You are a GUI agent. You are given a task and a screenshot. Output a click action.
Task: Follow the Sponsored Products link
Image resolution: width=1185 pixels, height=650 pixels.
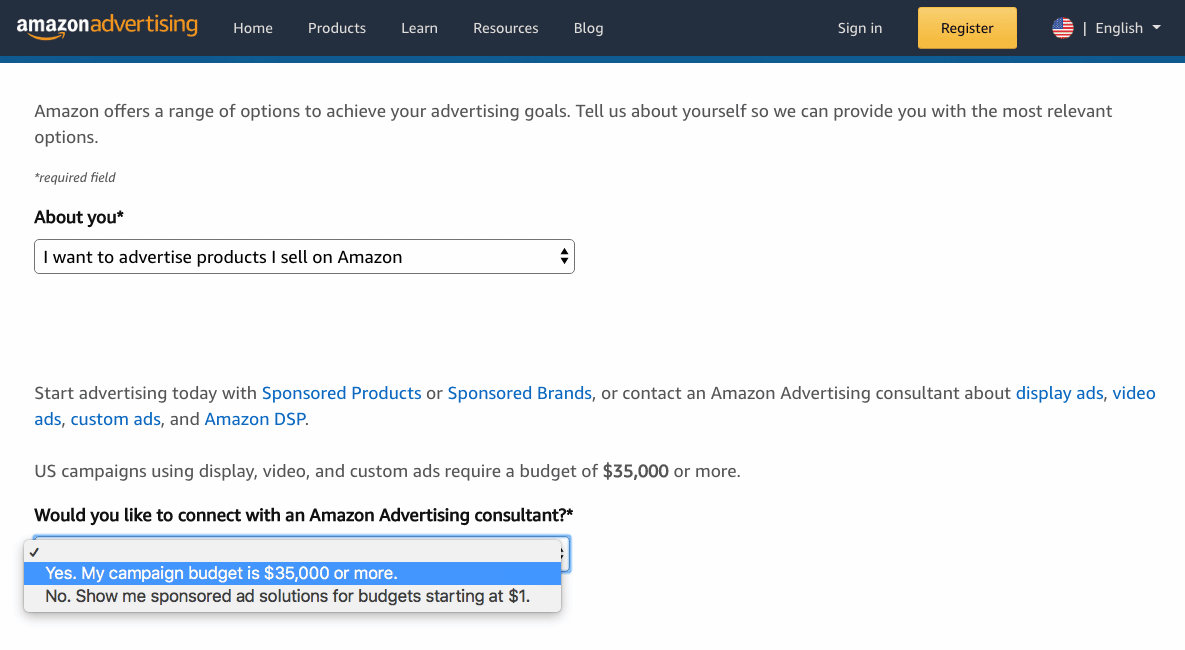[x=341, y=393]
